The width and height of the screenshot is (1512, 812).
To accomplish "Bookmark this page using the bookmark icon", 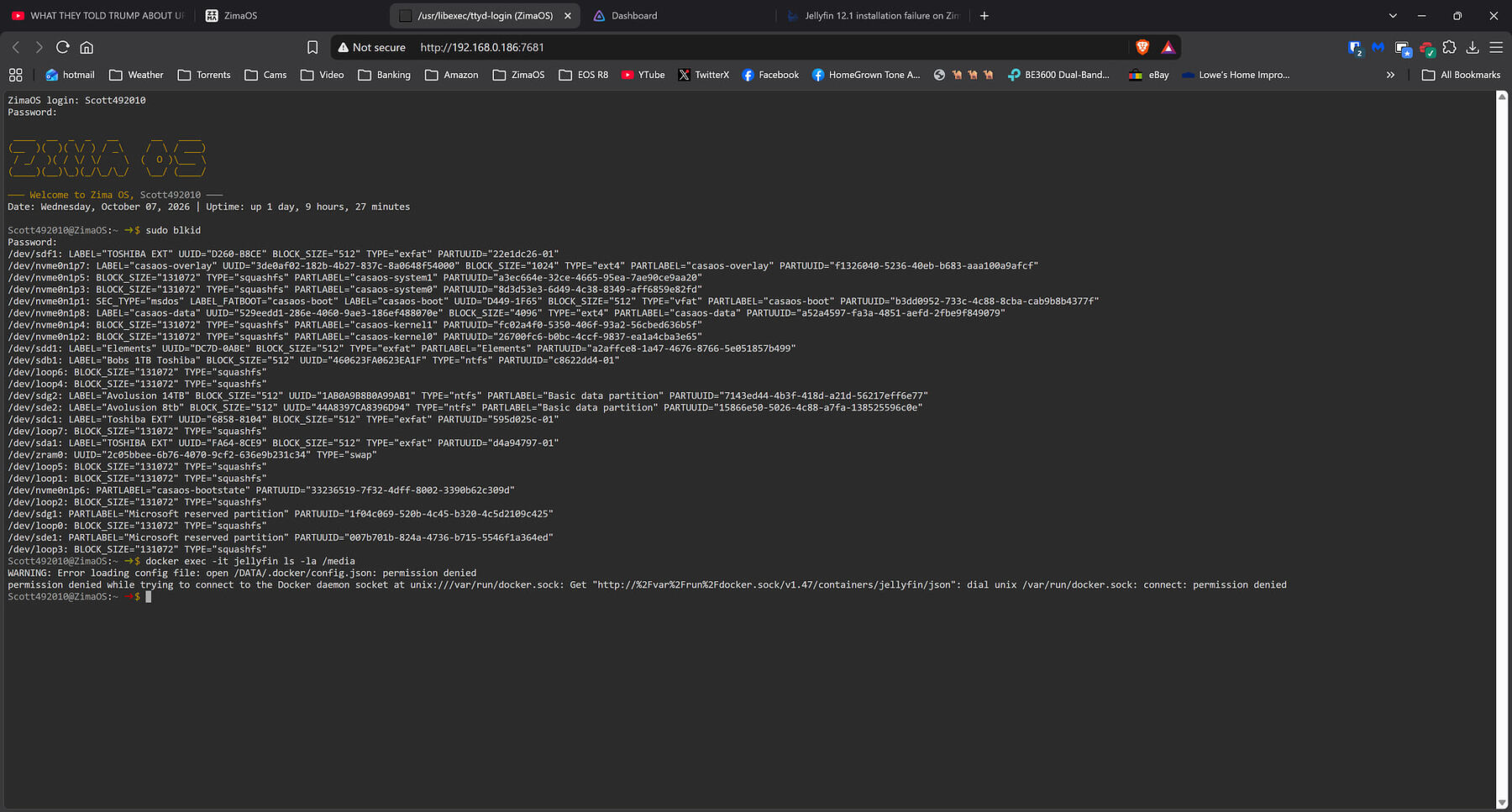I will tap(312, 47).
